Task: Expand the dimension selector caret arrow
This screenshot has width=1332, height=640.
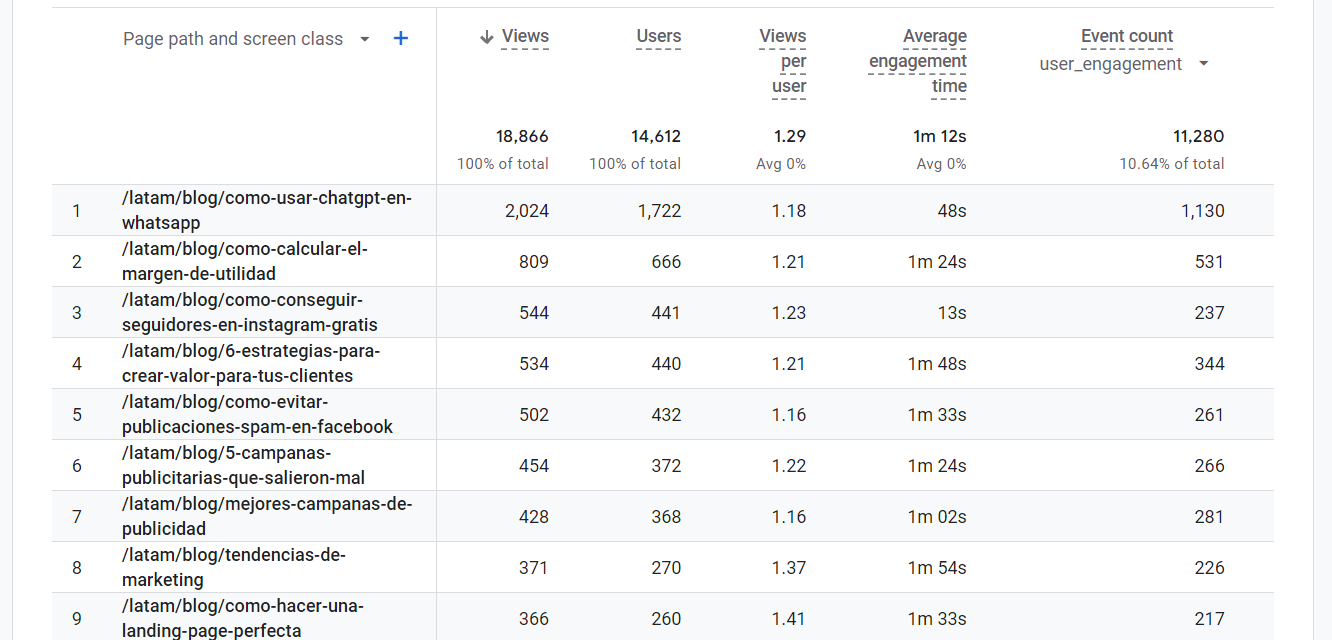Action: tap(363, 39)
